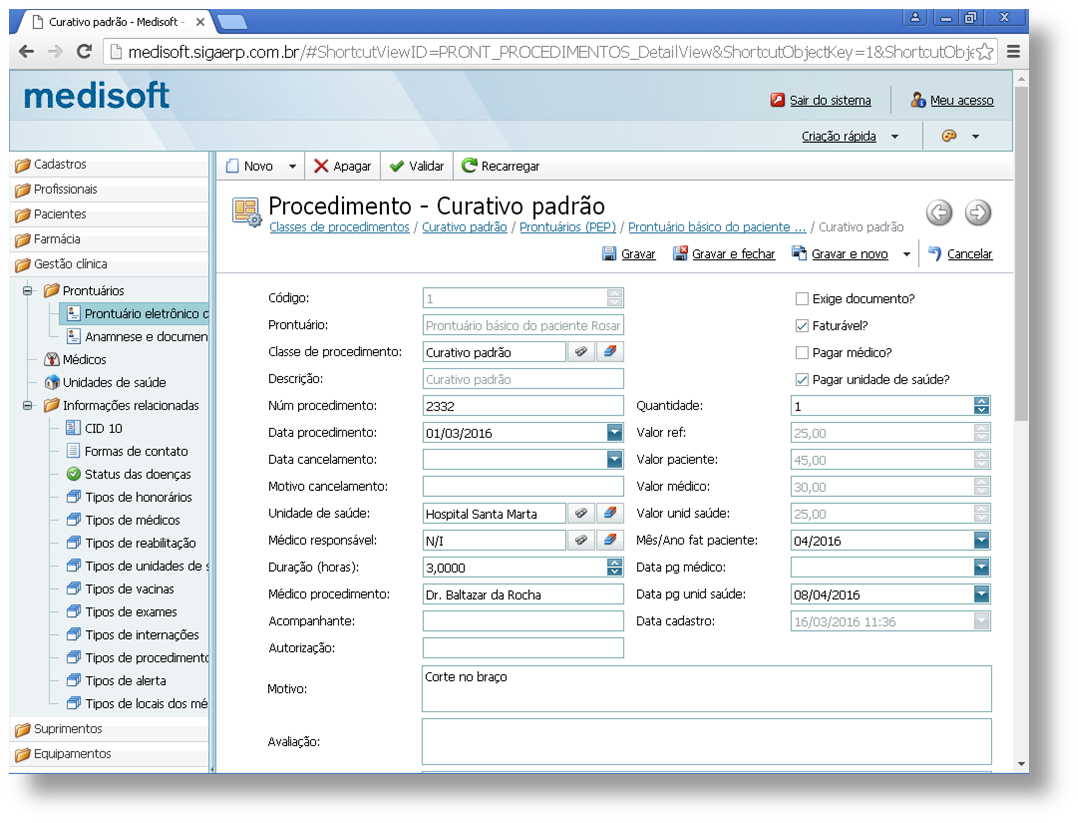Collapse the Informações relacionadas tree node

(28, 406)
